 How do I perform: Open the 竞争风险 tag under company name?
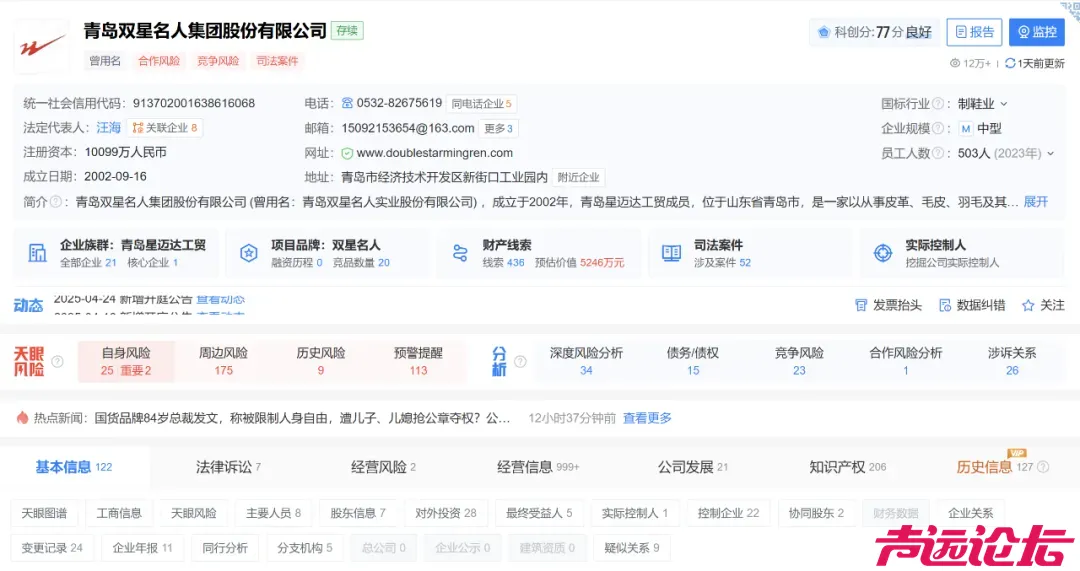(x=218, y=61)
